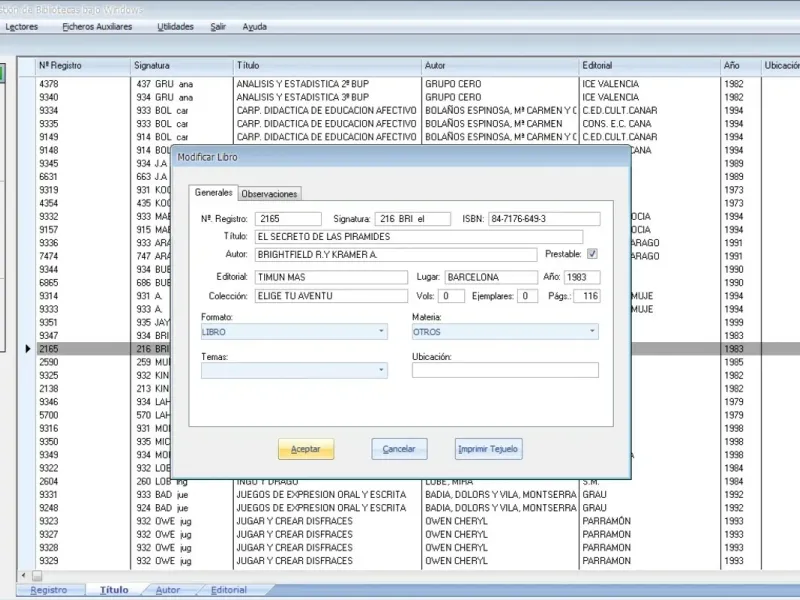Toggle the Prestable checkbox

[592, 254]
